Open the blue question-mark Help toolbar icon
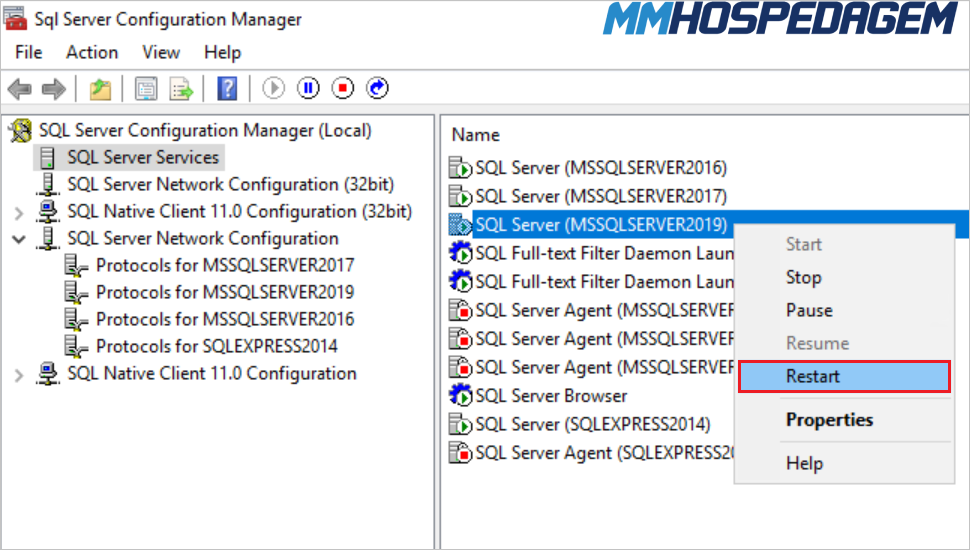This screenshot has height=550, width=970. point(228,88)
